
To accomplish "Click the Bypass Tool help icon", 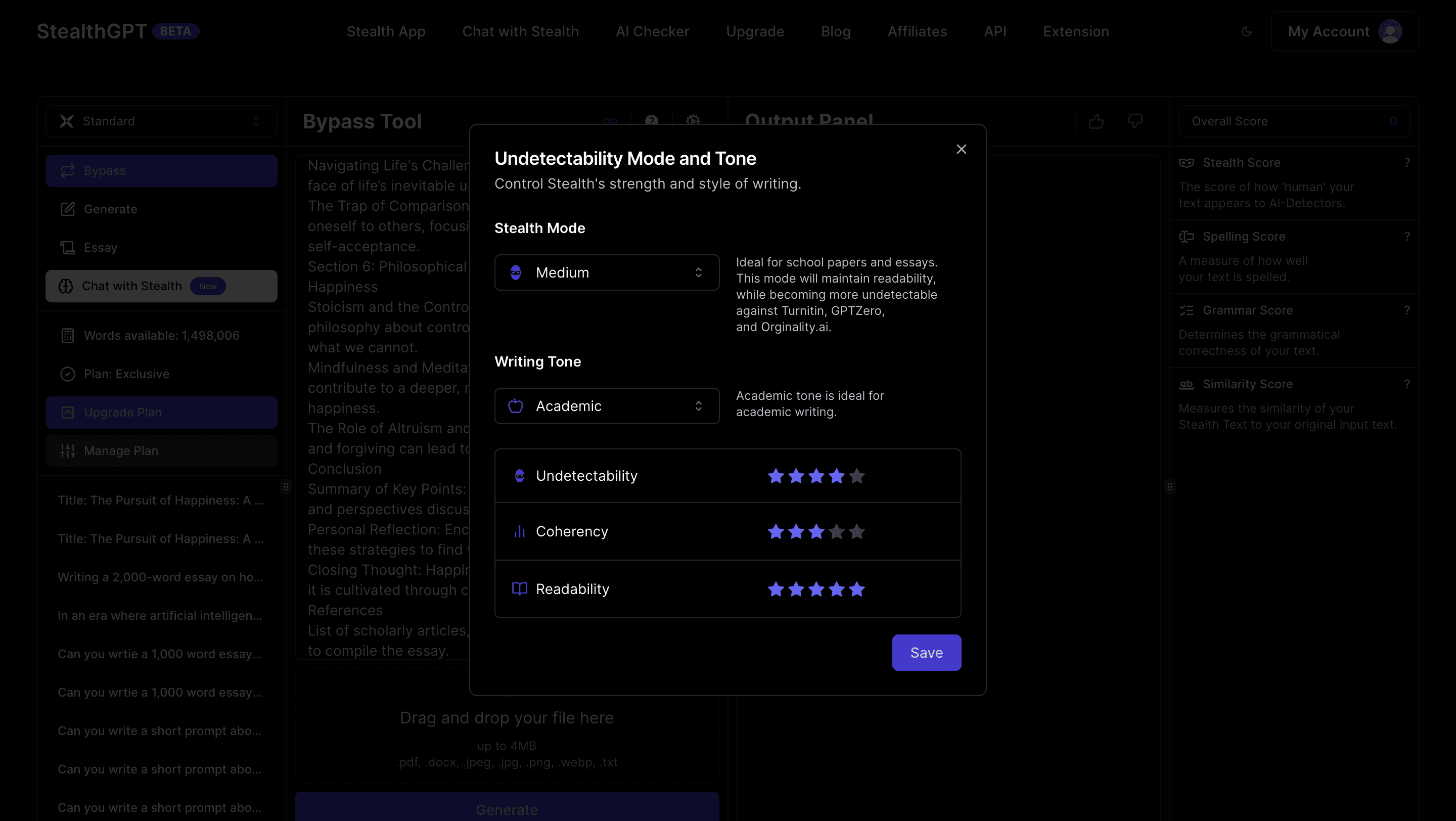I will [651, 121].
